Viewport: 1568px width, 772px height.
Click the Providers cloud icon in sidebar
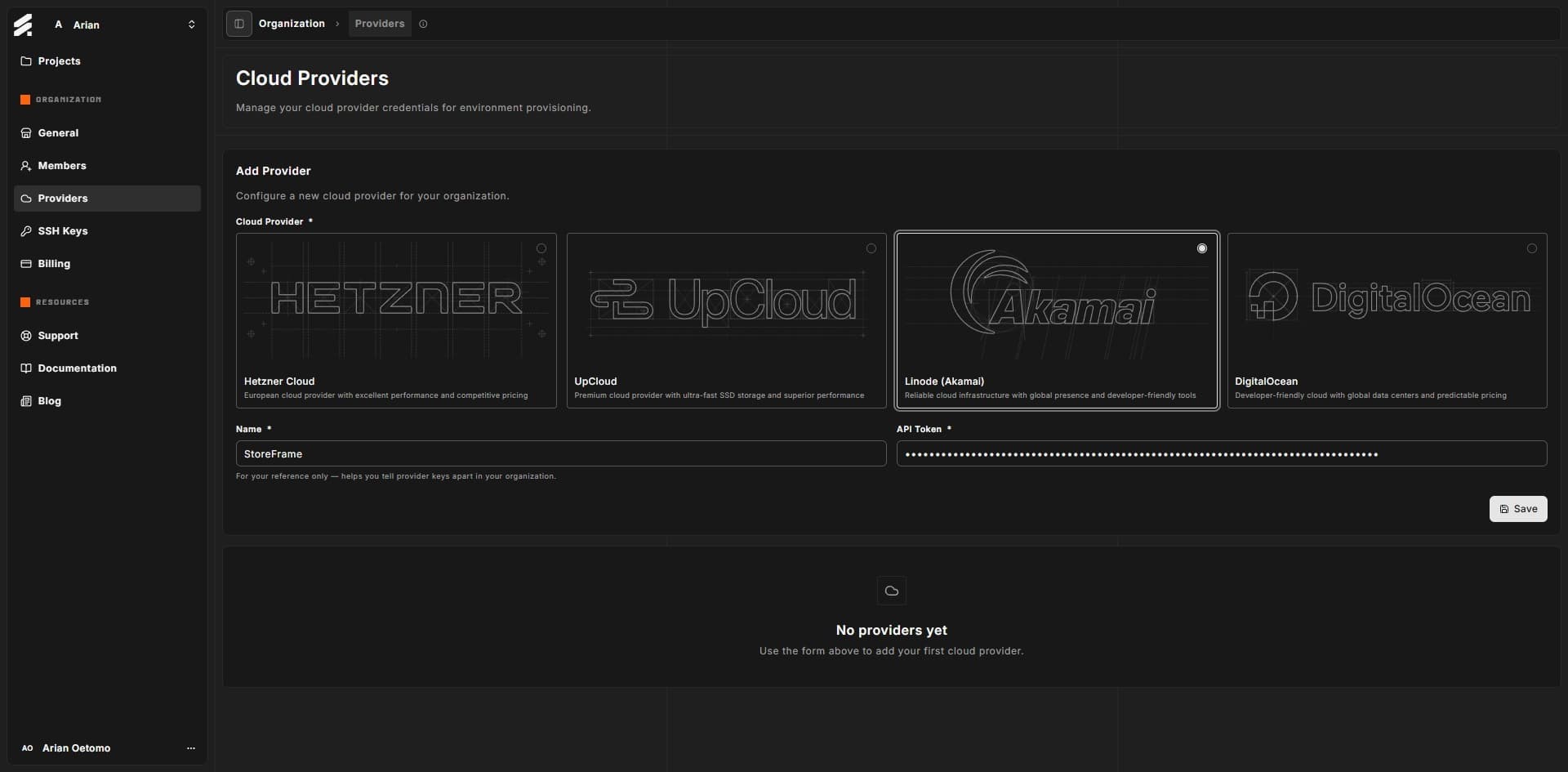[26, 199]
